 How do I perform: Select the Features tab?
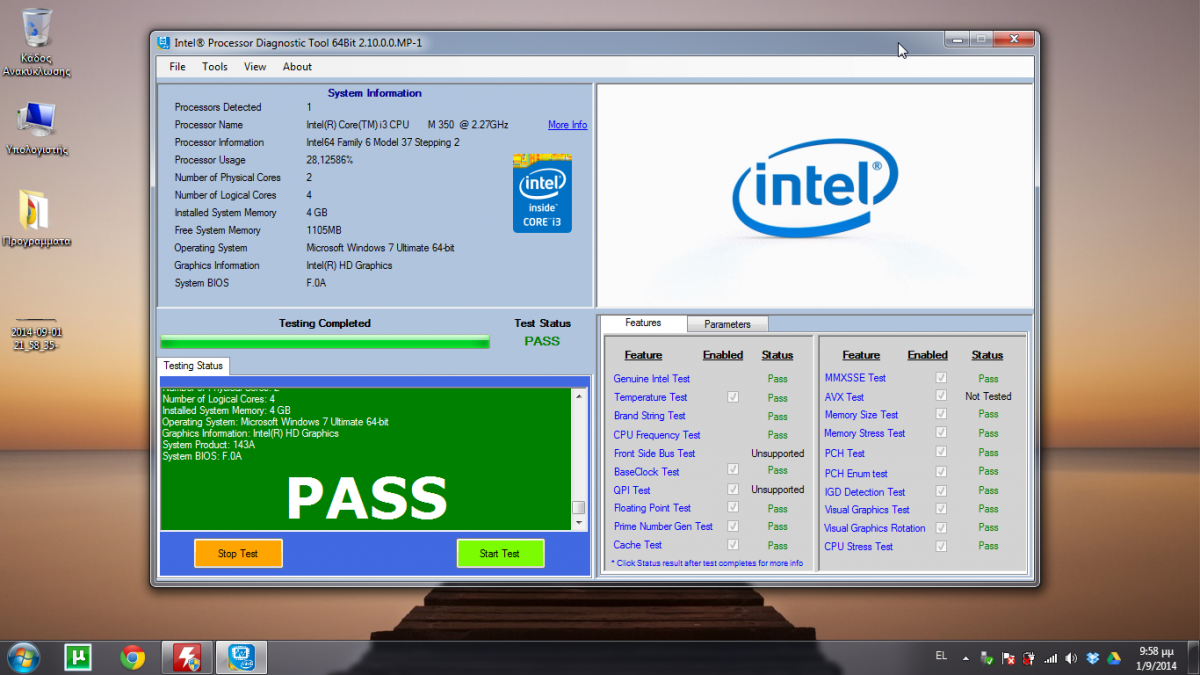click(x=643, y=323)
